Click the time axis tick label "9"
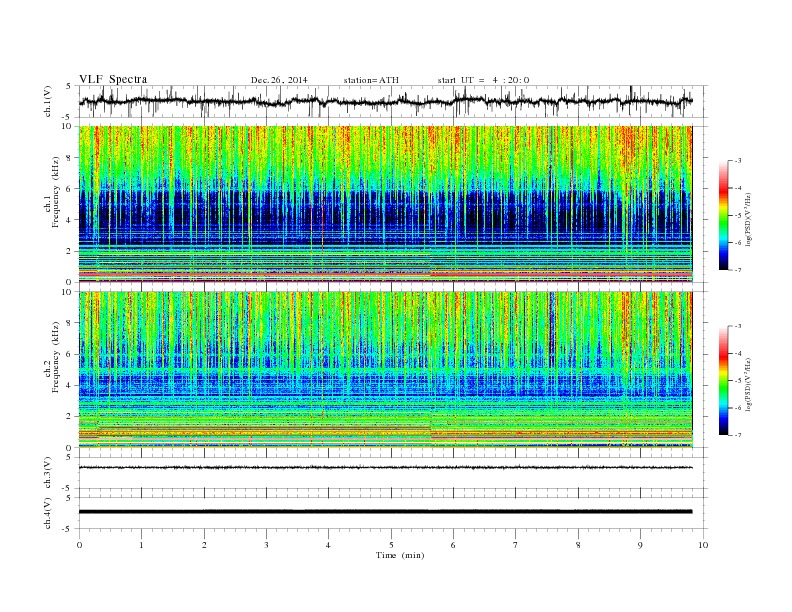The width and height of the screenshot is (792, 612). pos(640,545)
